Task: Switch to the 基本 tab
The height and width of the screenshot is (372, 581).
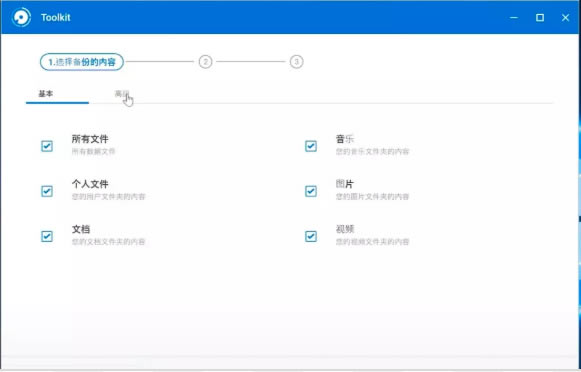Action: click(46, 94)
